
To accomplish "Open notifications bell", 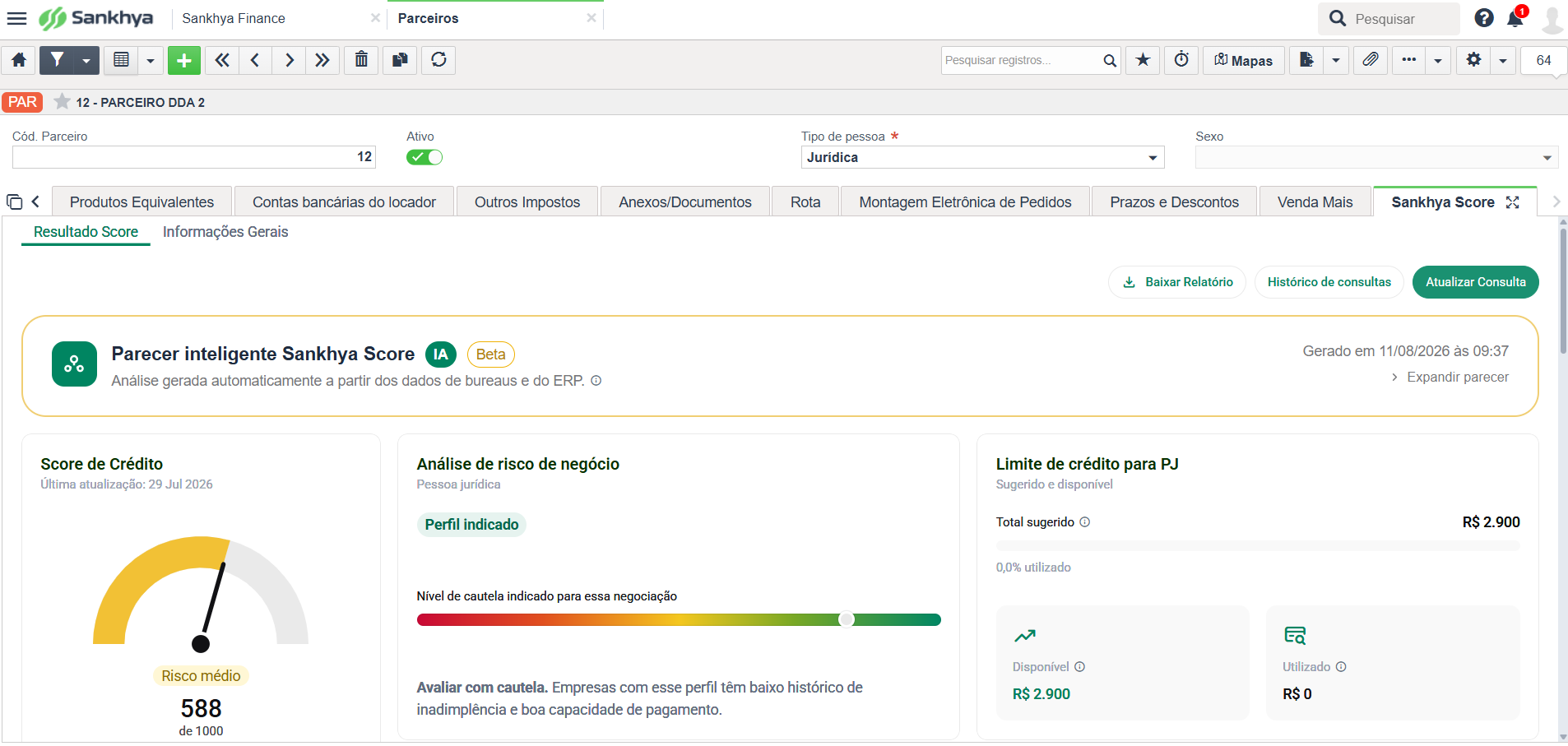I will [1515, 18].
